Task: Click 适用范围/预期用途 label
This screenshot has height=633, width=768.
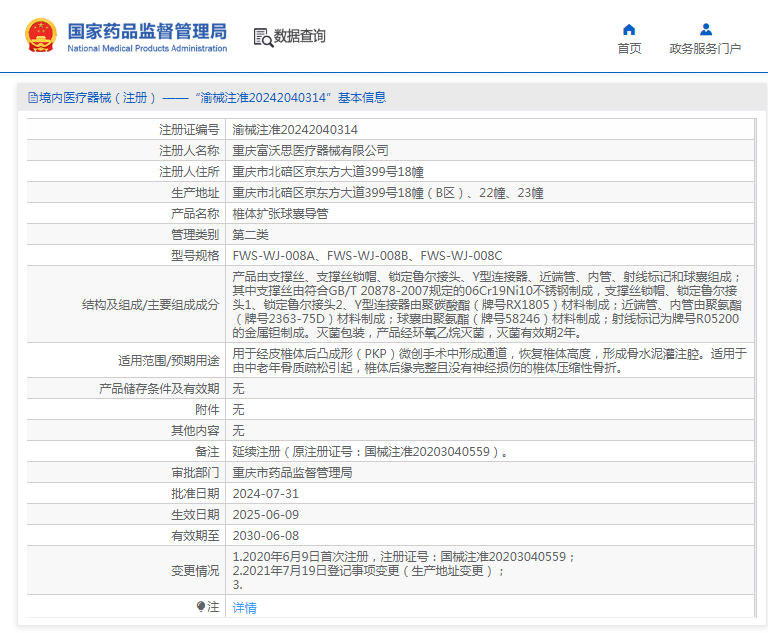Action: click(168, 361)
